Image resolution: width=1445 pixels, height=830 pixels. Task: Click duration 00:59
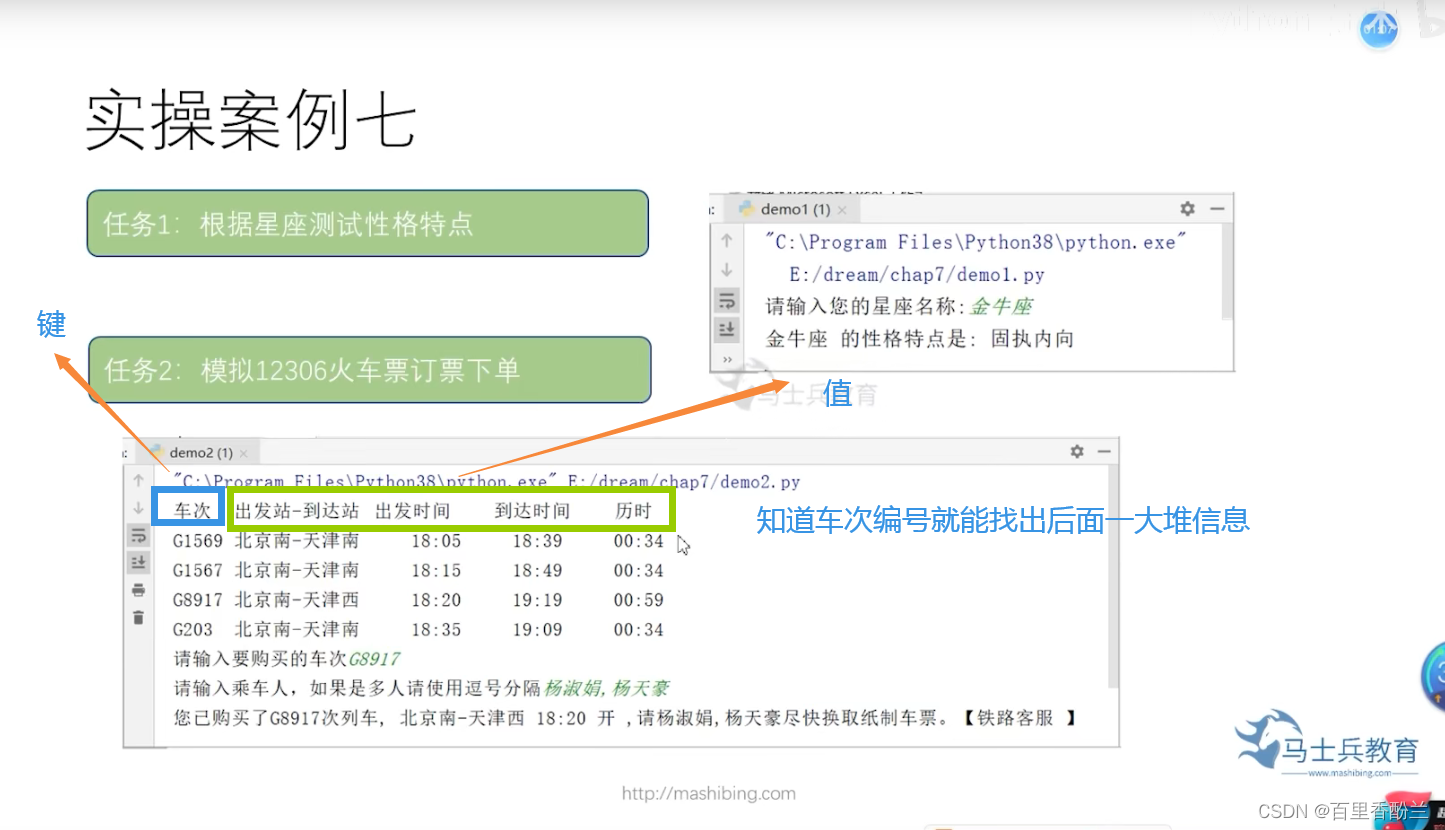[x=639, y=600]
